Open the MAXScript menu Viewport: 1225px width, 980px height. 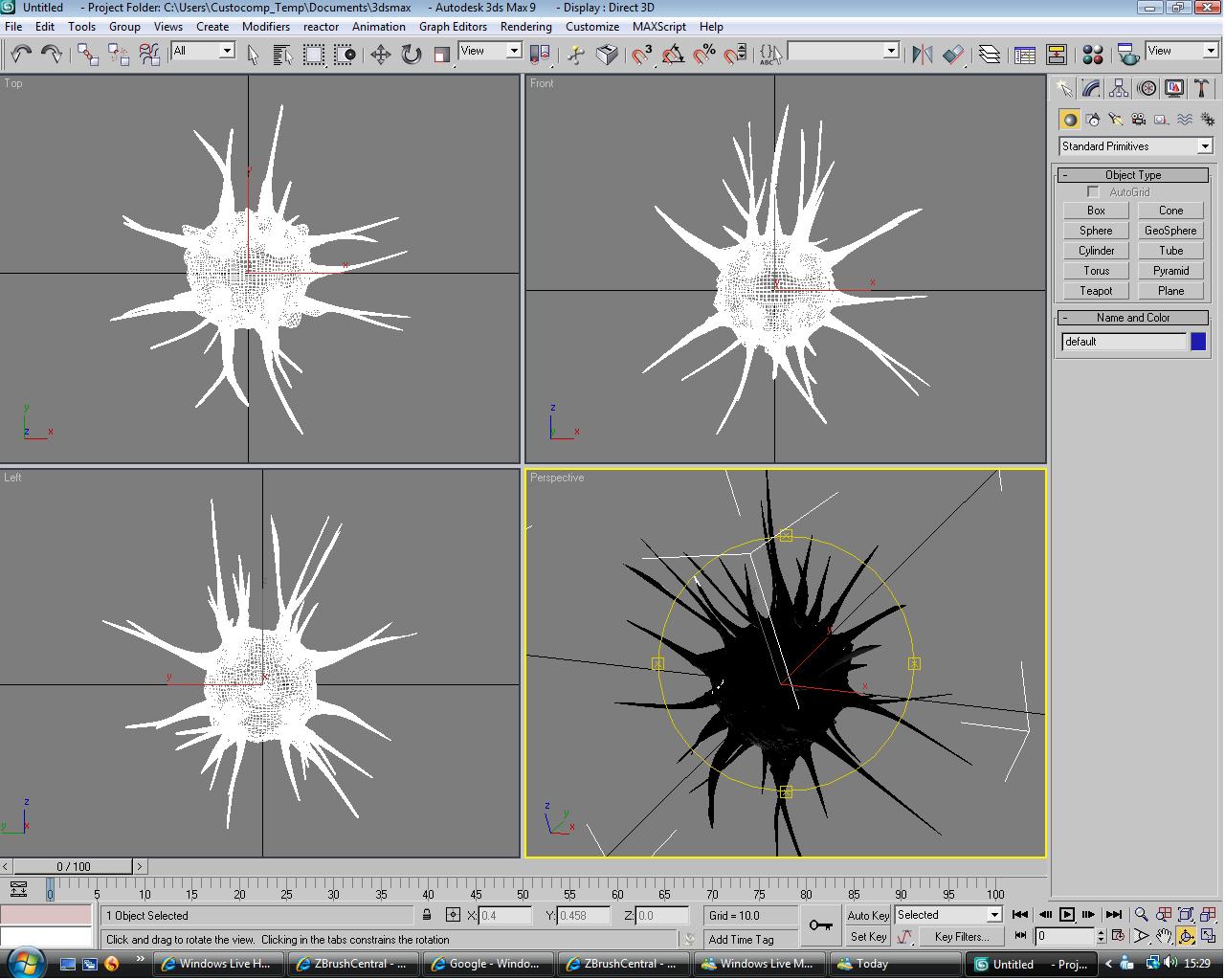[x=658, y=27]
